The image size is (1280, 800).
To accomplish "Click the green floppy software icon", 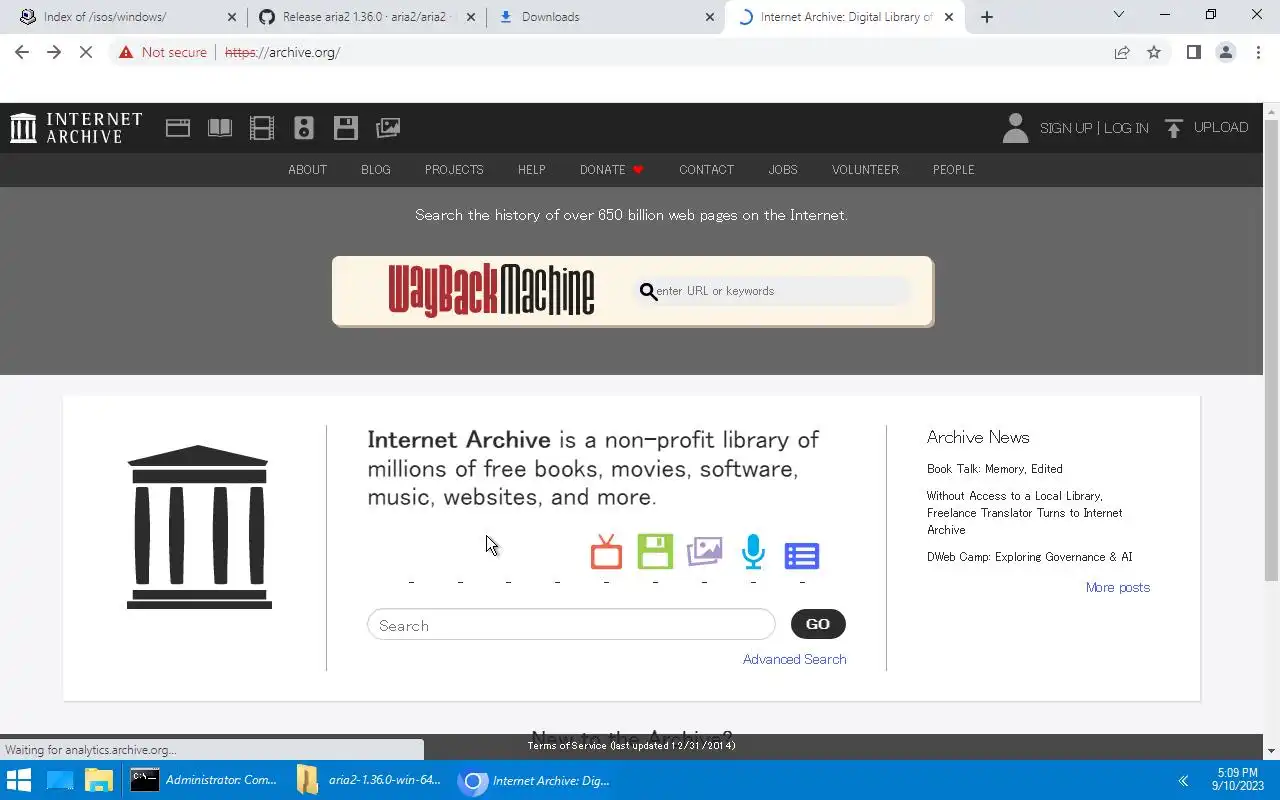I will [655, 552].
